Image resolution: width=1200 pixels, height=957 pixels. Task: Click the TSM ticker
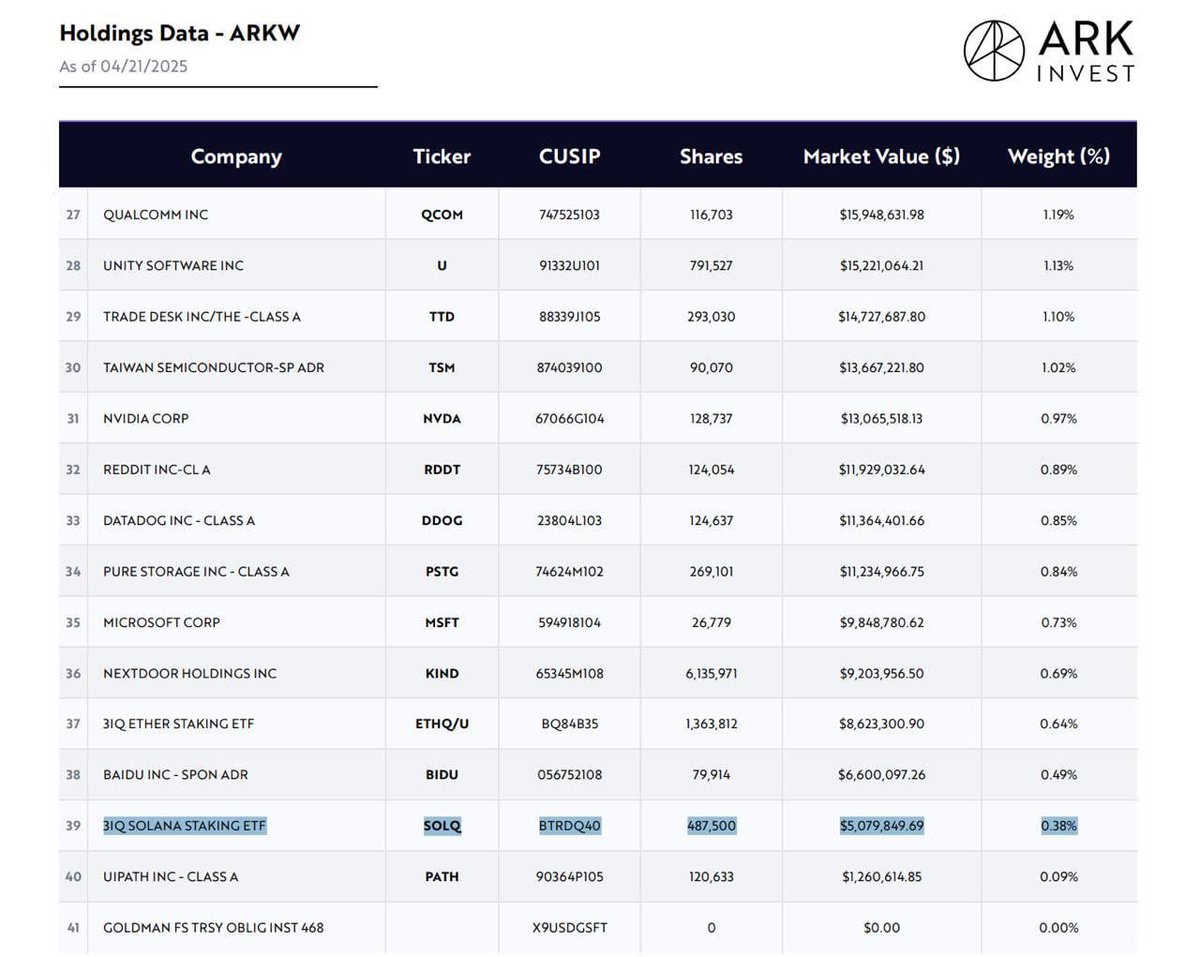[x=442, y=368]
